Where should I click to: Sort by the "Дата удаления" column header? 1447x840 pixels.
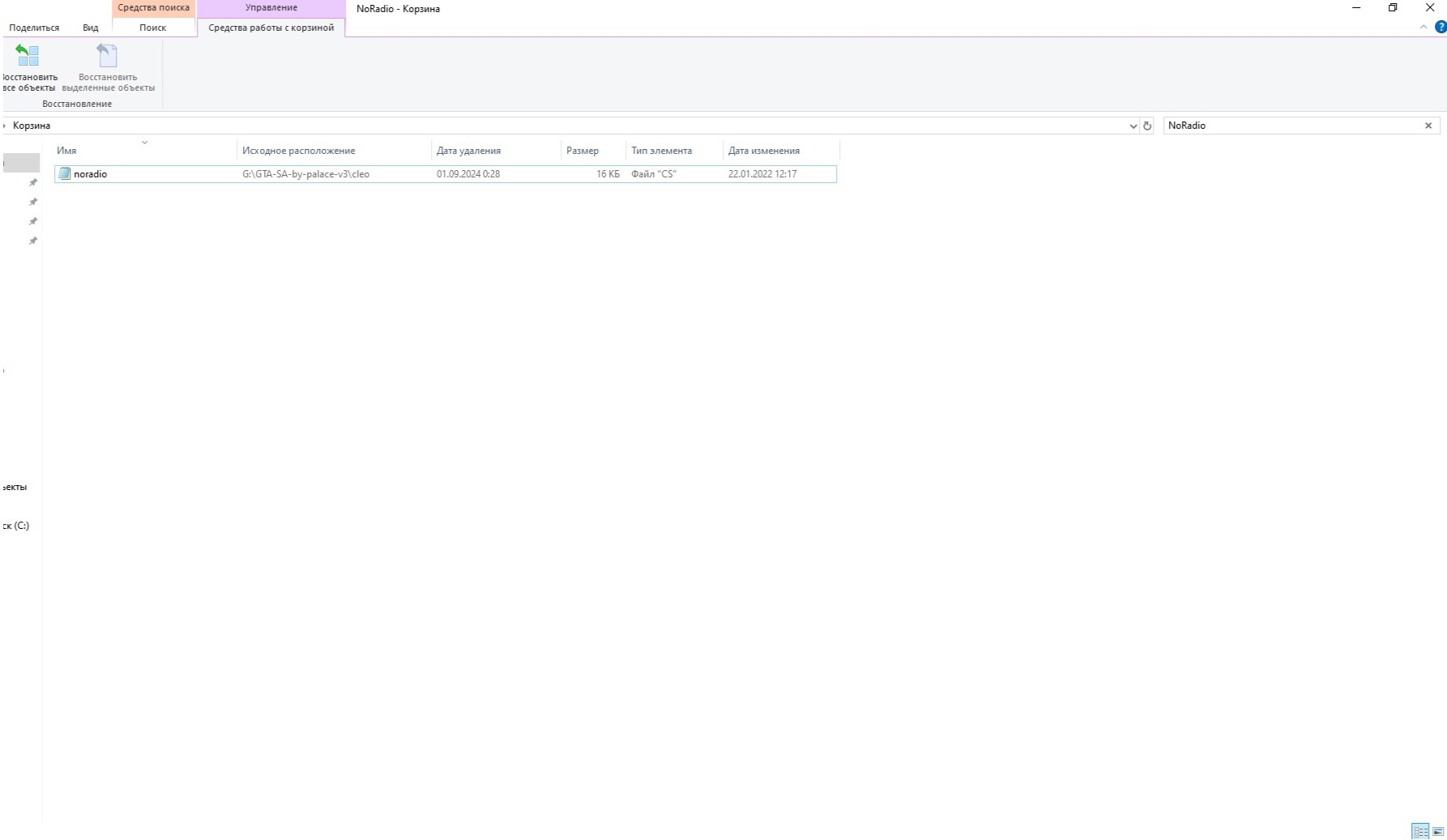coord(468,151)
